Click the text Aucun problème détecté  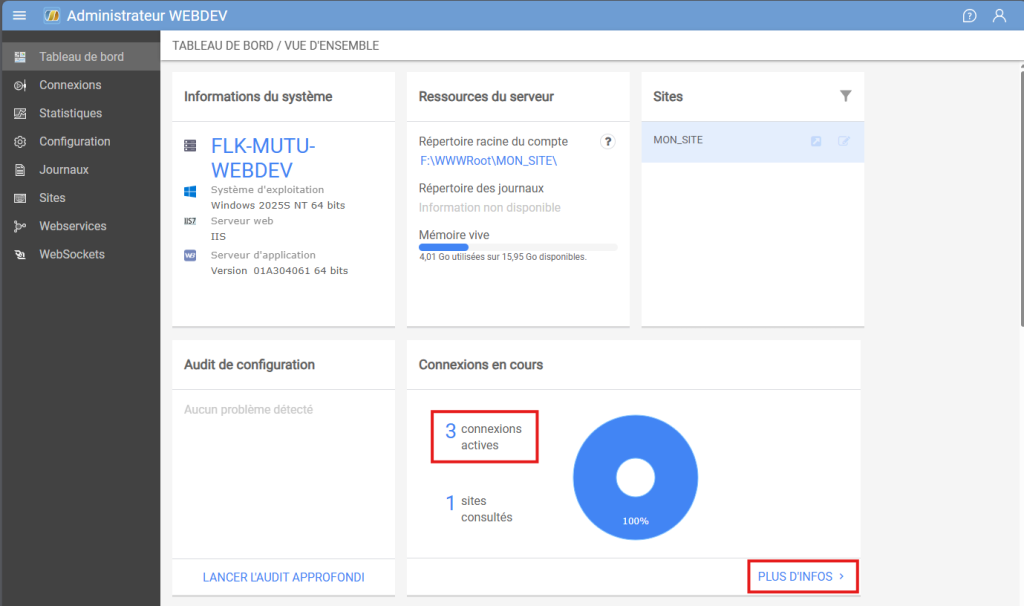coord(248,409)
